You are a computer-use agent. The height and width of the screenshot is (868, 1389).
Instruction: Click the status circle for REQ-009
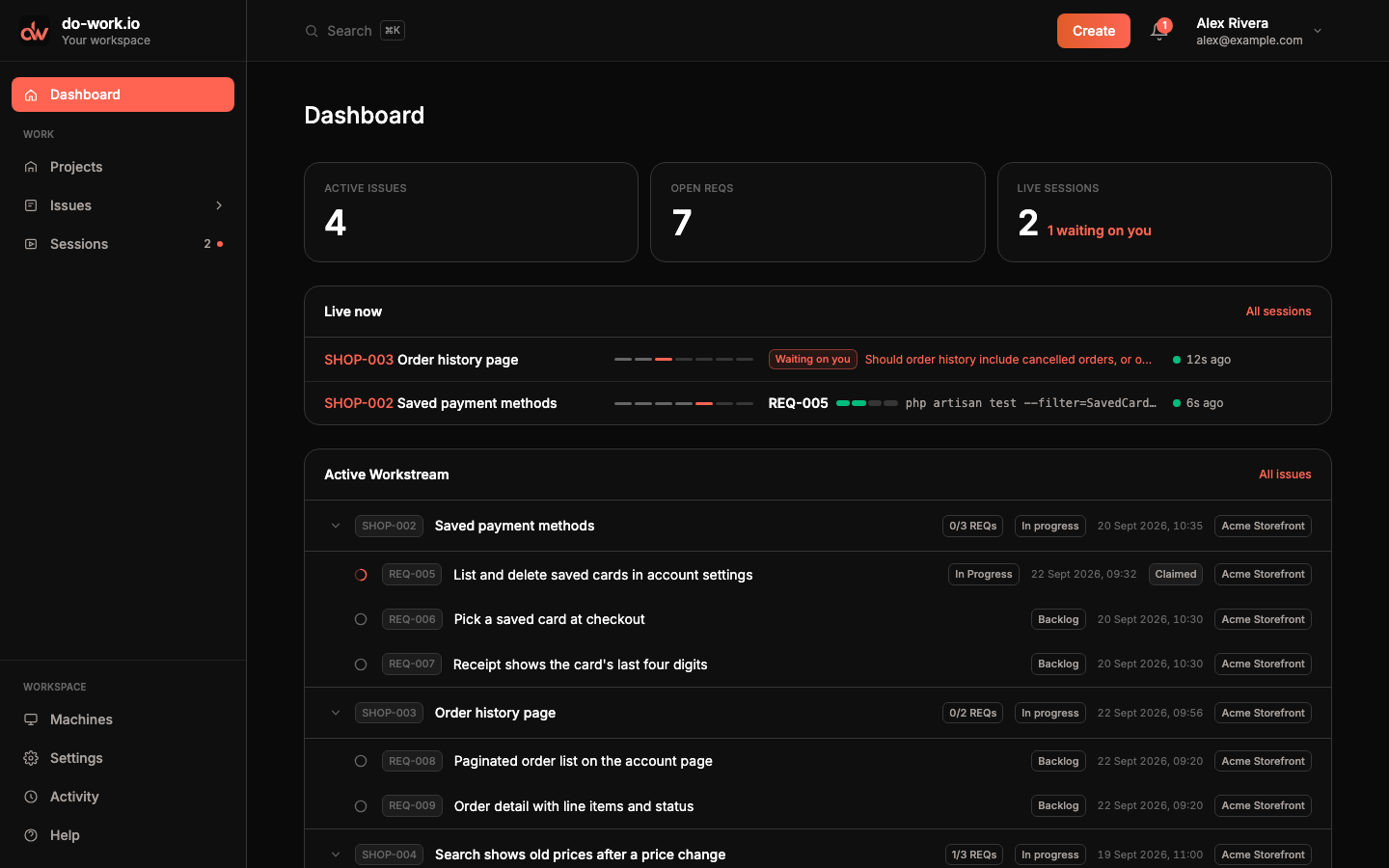[361, 806]
